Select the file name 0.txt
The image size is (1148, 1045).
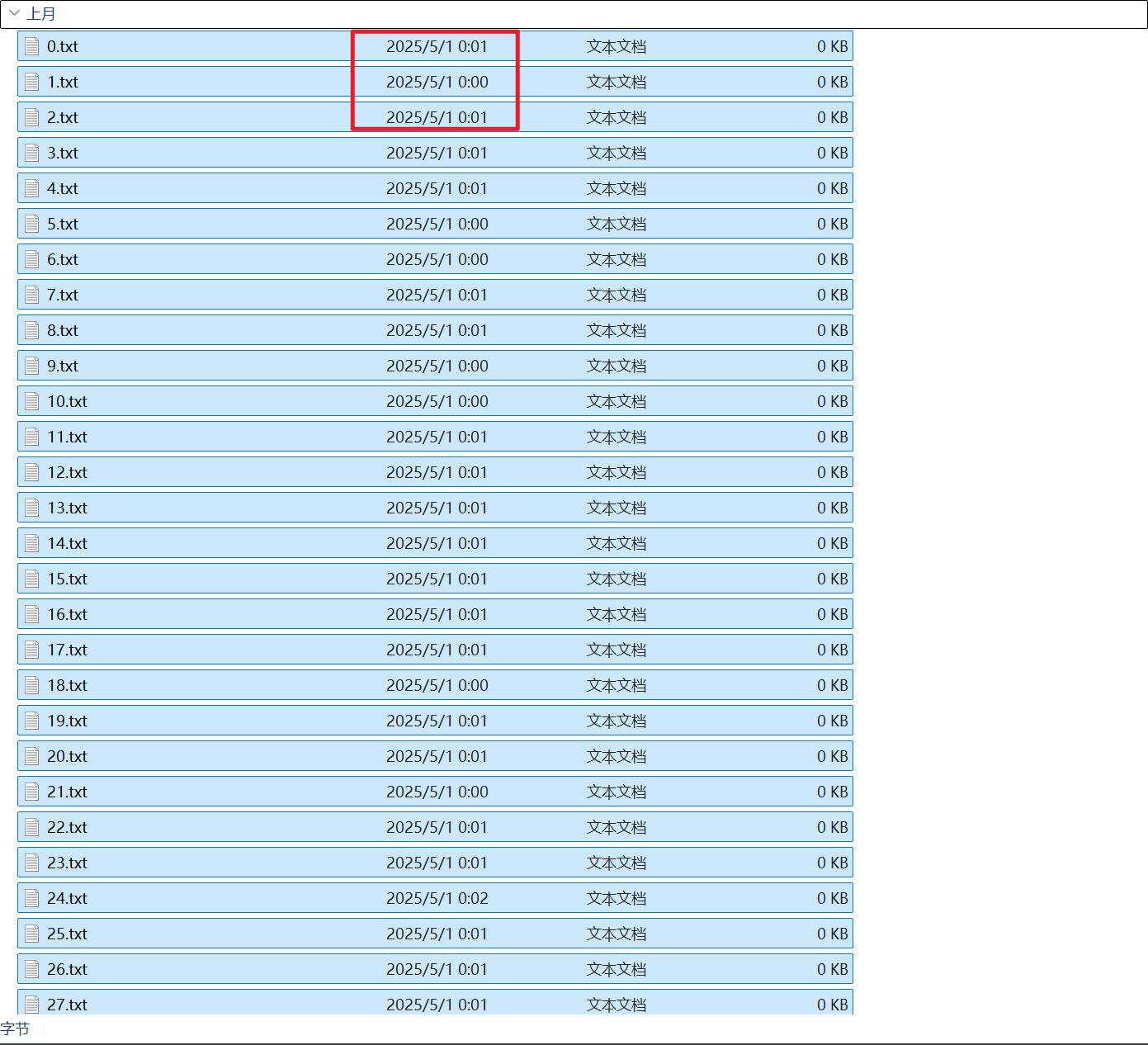pos(63,46)
